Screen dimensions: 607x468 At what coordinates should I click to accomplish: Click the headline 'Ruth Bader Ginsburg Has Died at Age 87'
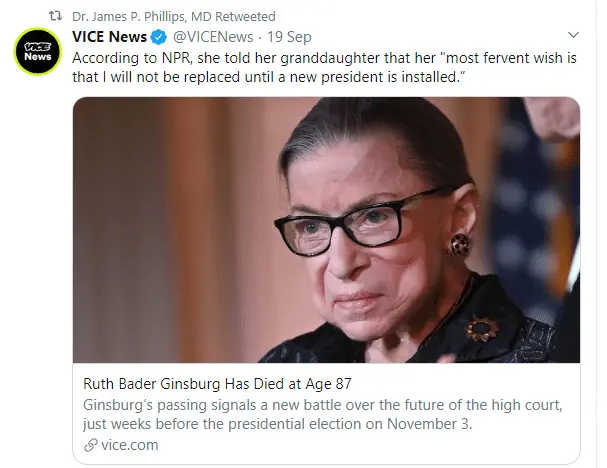pyautogui.click(x=217, y=386)
